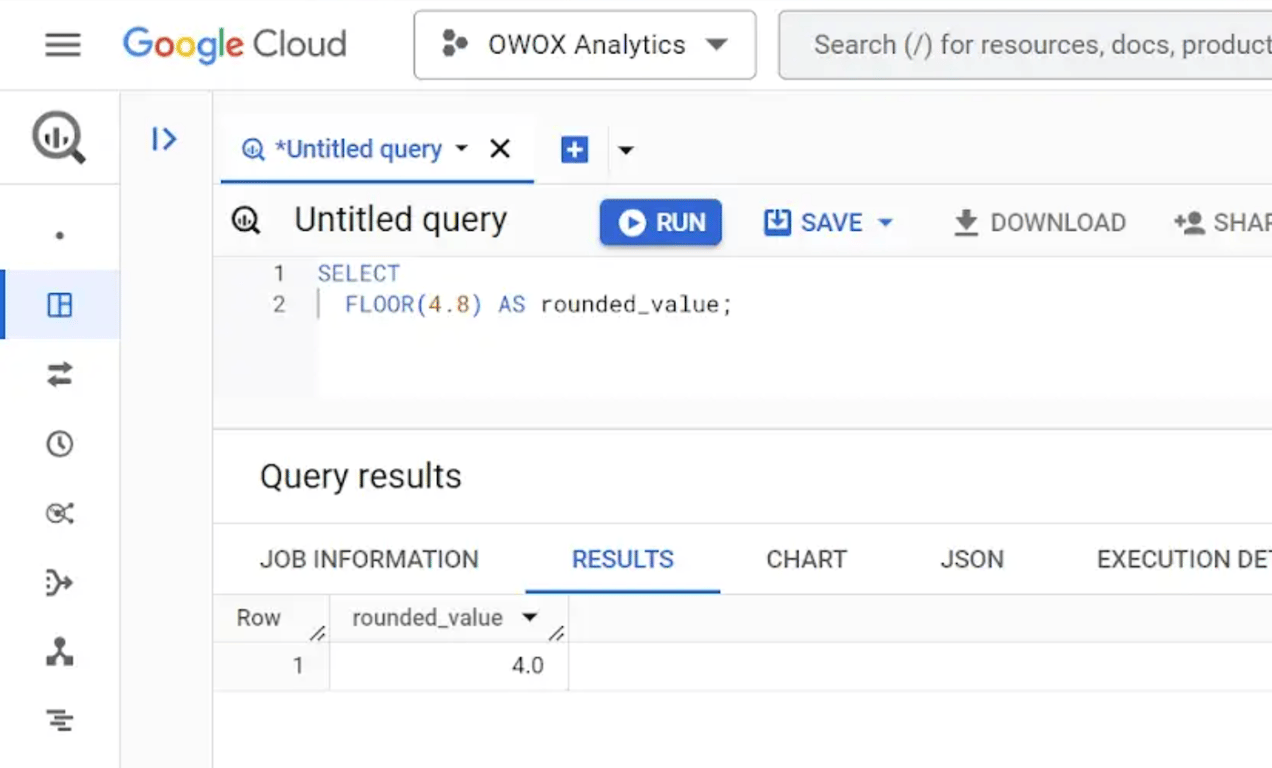Open Analytics Hub icon in sidebar
Screen dimensions: 1272x768
[x=60, y=514]
